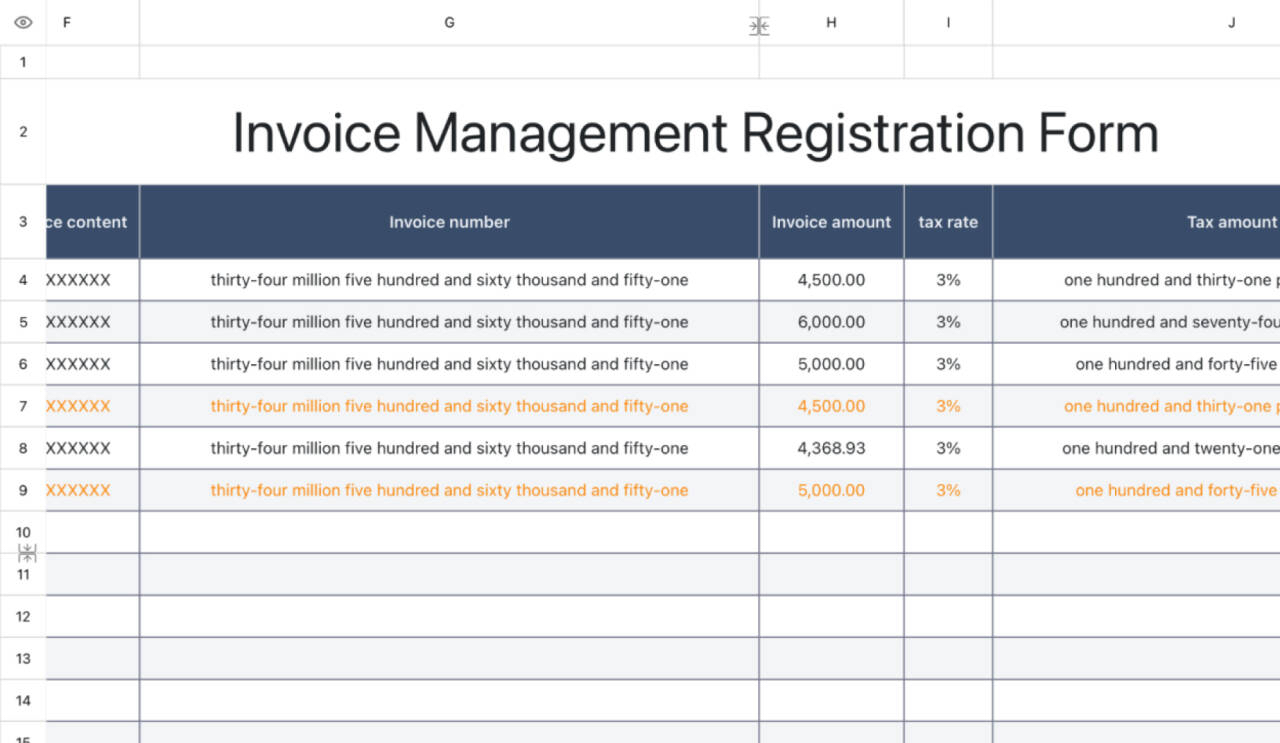Click the invoice content header cell in column F
This screenshot has width=1280, height=743.
pos(93,222)
